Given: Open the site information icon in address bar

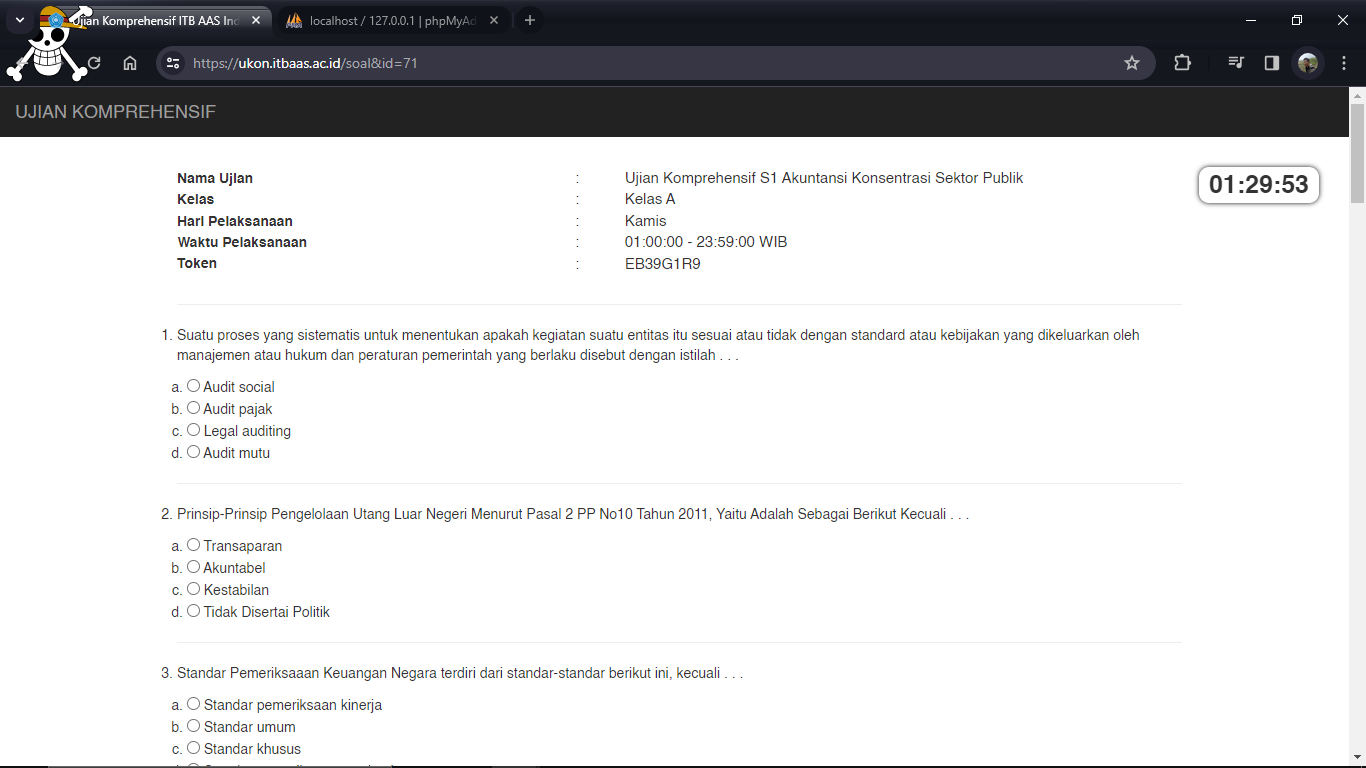Looking at the screenshot, I should (x=173, y=63).
